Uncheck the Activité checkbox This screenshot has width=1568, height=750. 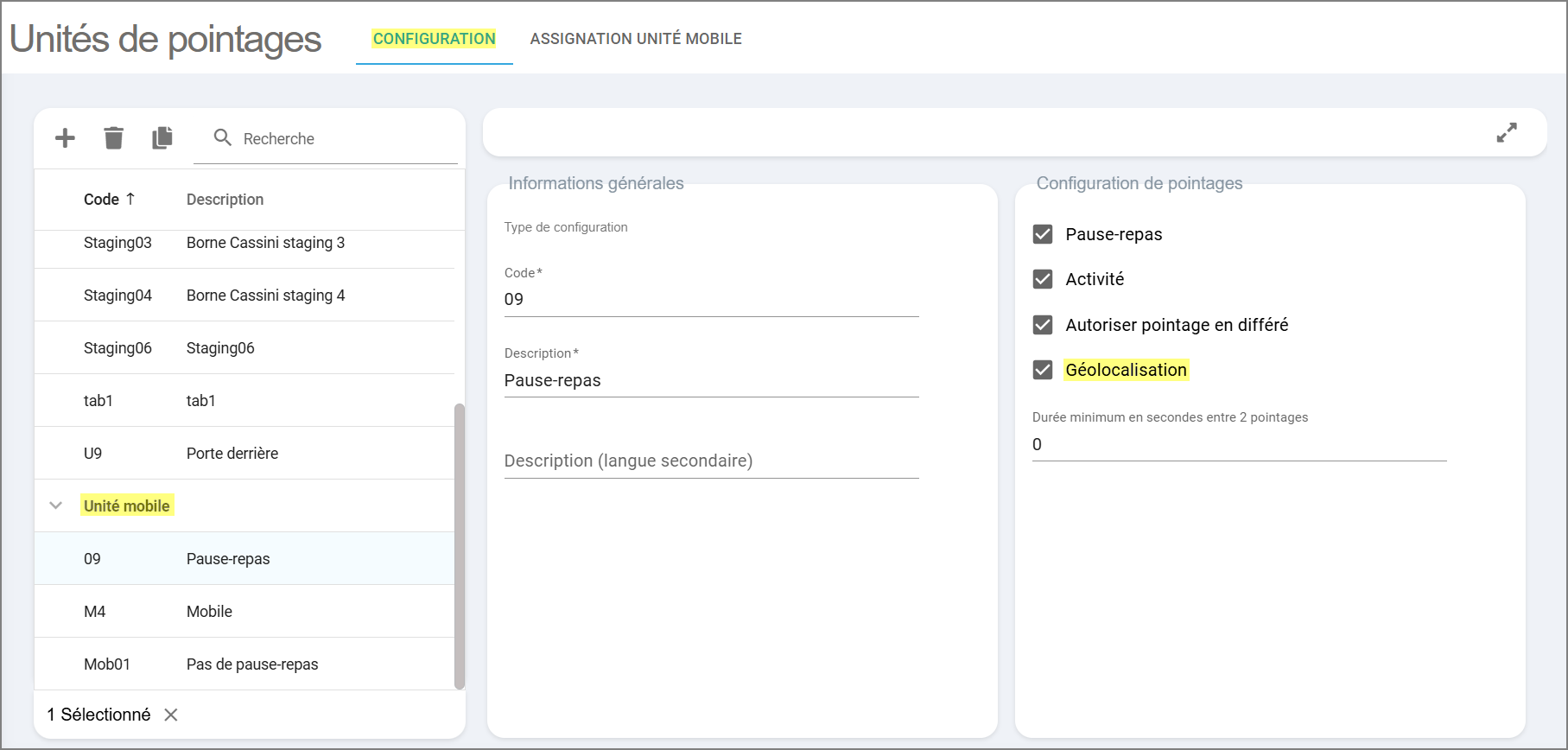pyautogui.click(x=1043, y=279)
